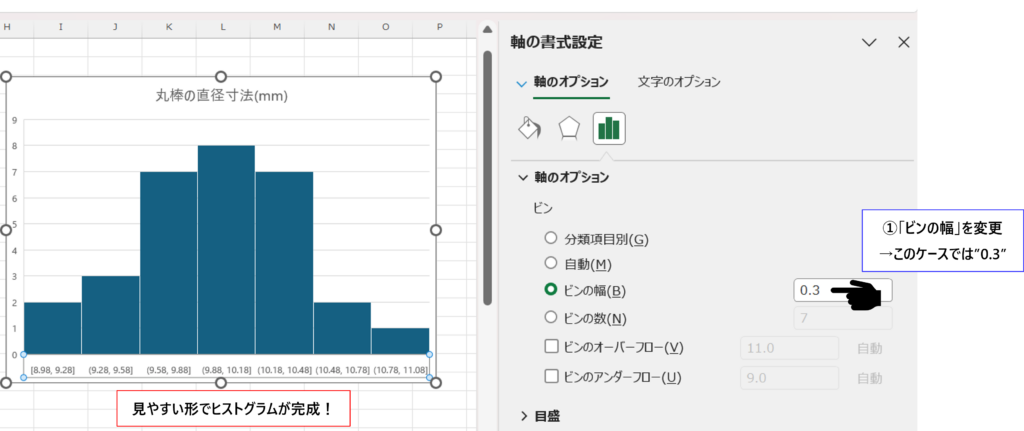
Task: Click the ビンの幅 input field
Action: (815, 290)
